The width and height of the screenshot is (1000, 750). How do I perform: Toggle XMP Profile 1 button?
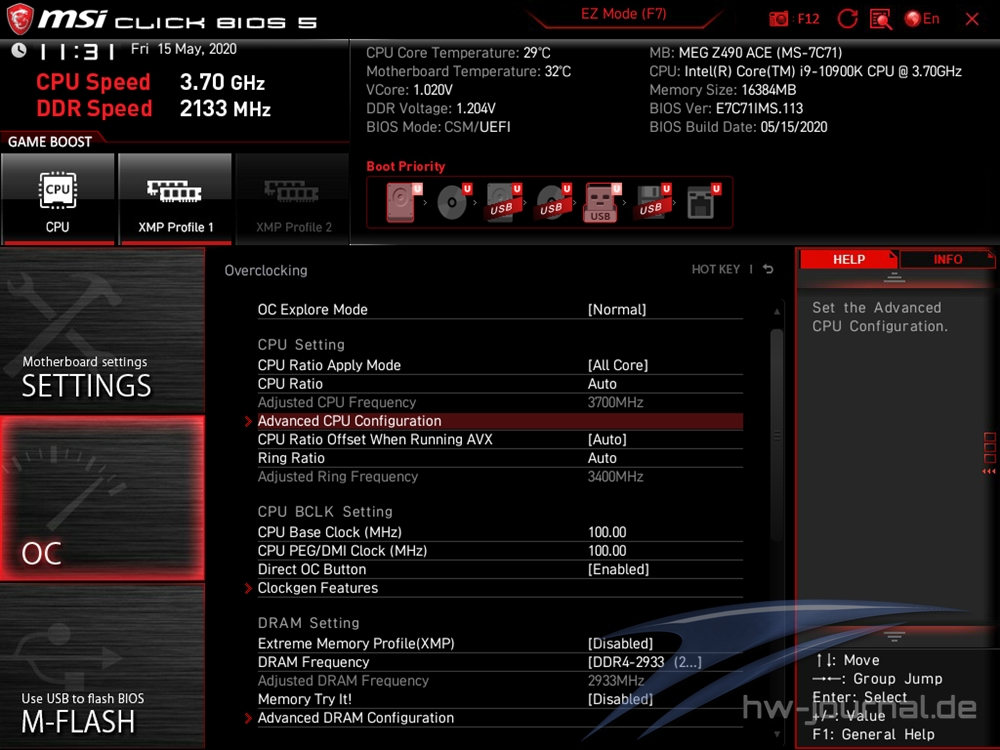pyautogui.click(x=175, y=199)
